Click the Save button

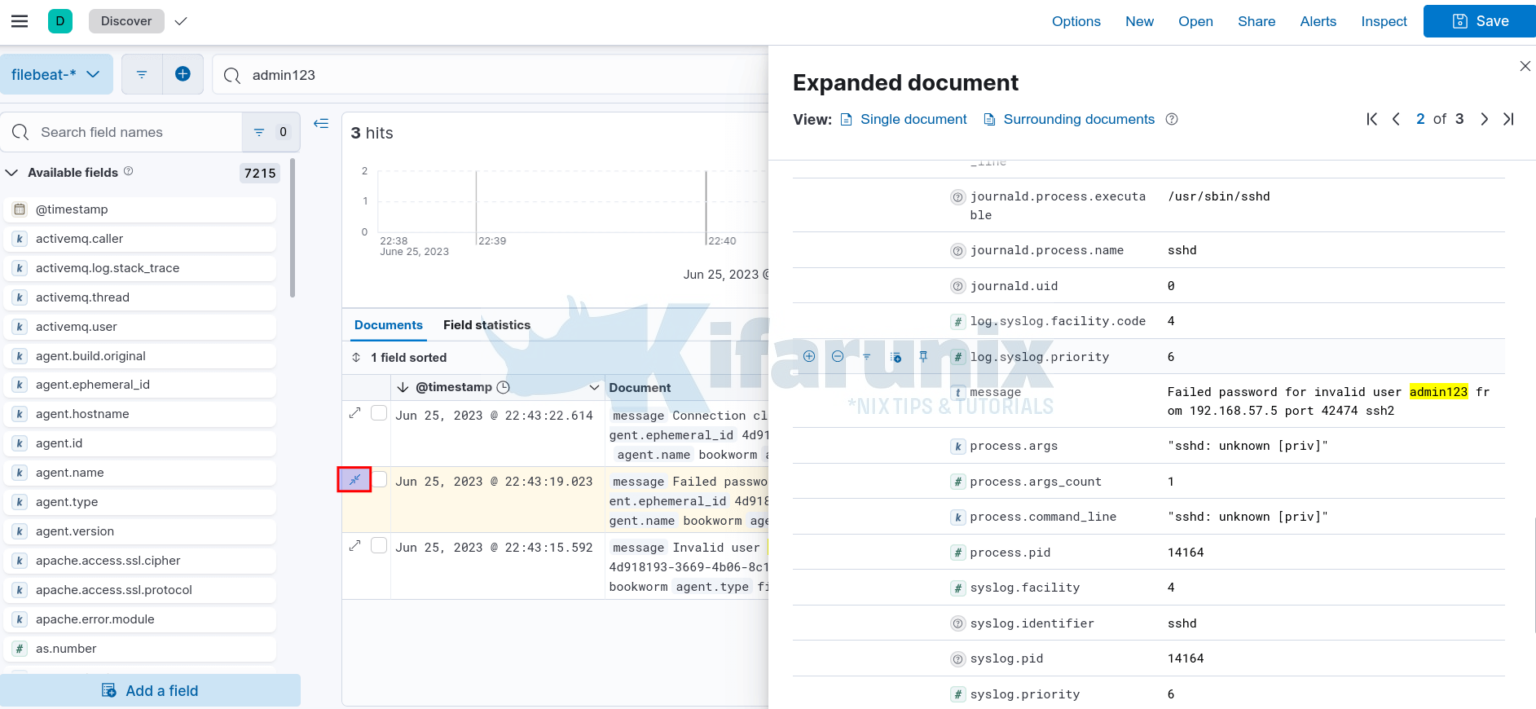click(1478, 20)
